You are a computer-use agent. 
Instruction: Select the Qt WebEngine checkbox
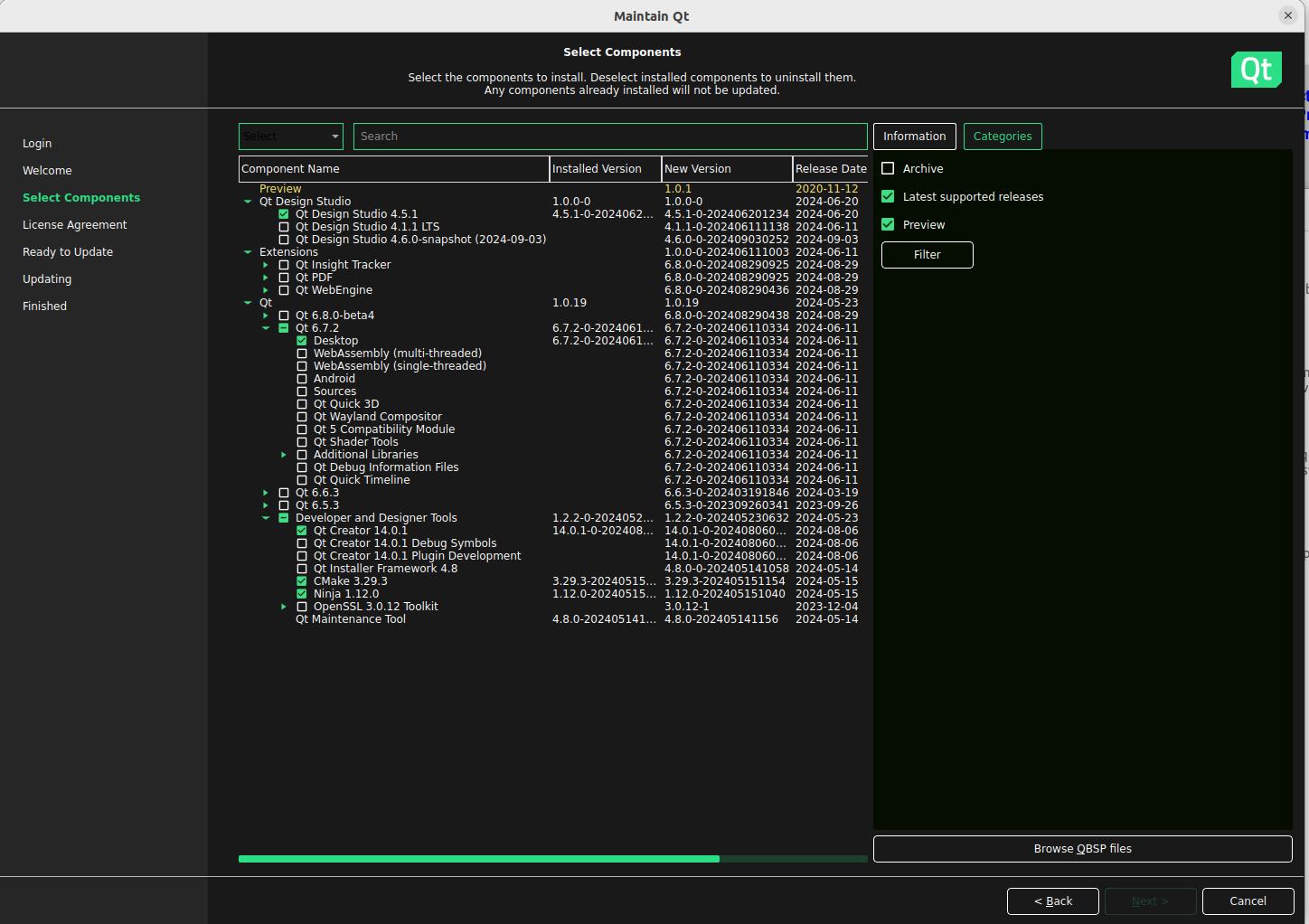click(284, 290)
